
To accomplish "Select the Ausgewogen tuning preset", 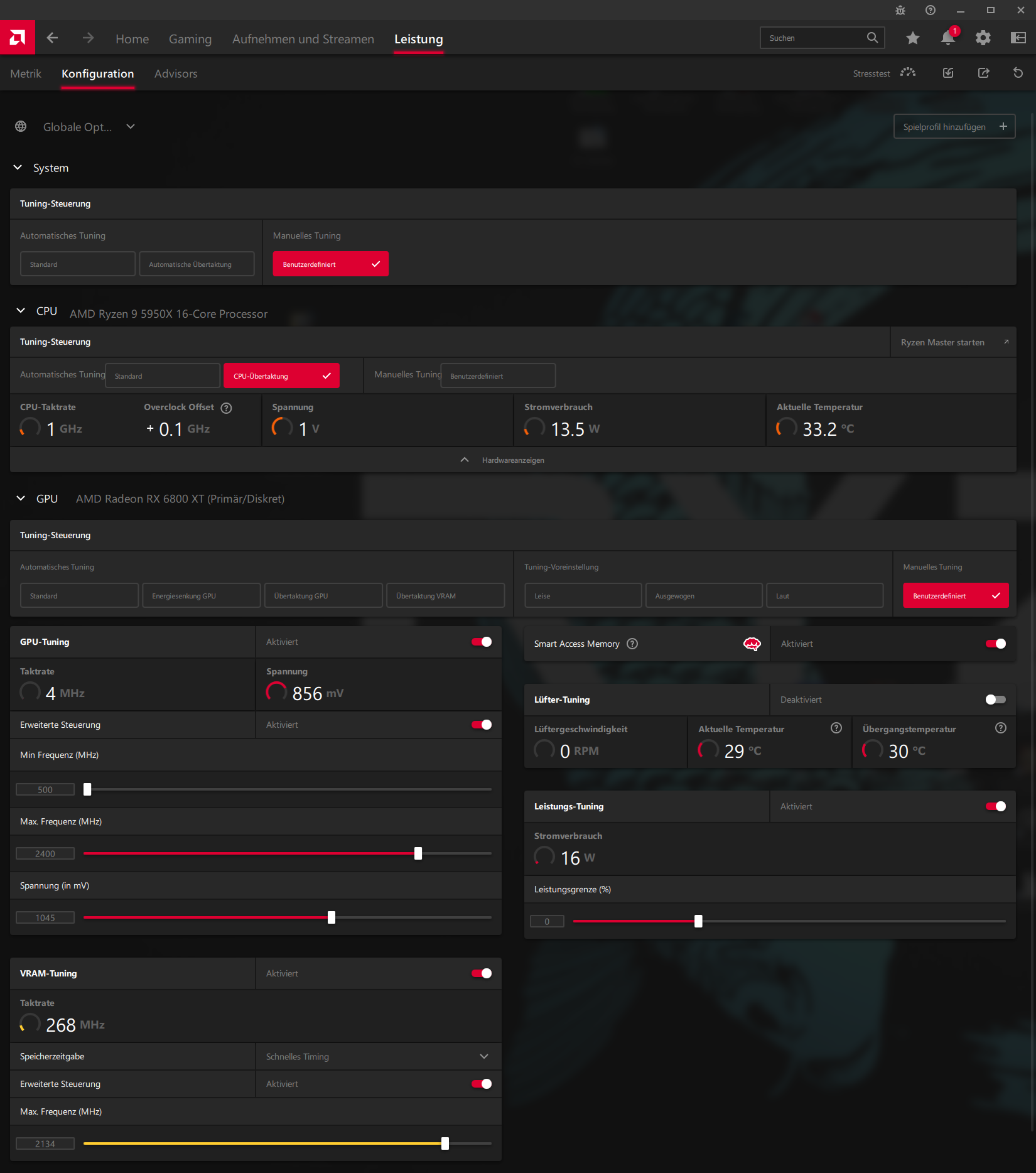I will (x=704, y=595).
